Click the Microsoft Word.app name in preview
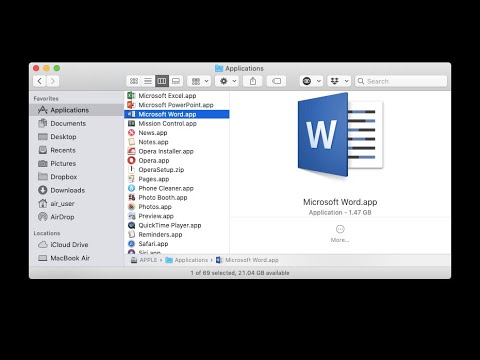480x360 pixels. pyautogui.click(x=340, y=202)
